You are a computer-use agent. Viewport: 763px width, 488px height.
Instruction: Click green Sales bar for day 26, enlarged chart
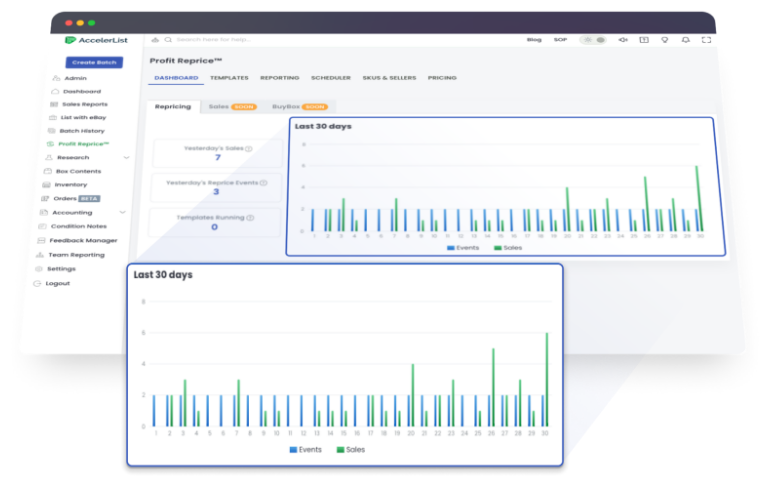point(493,387)
